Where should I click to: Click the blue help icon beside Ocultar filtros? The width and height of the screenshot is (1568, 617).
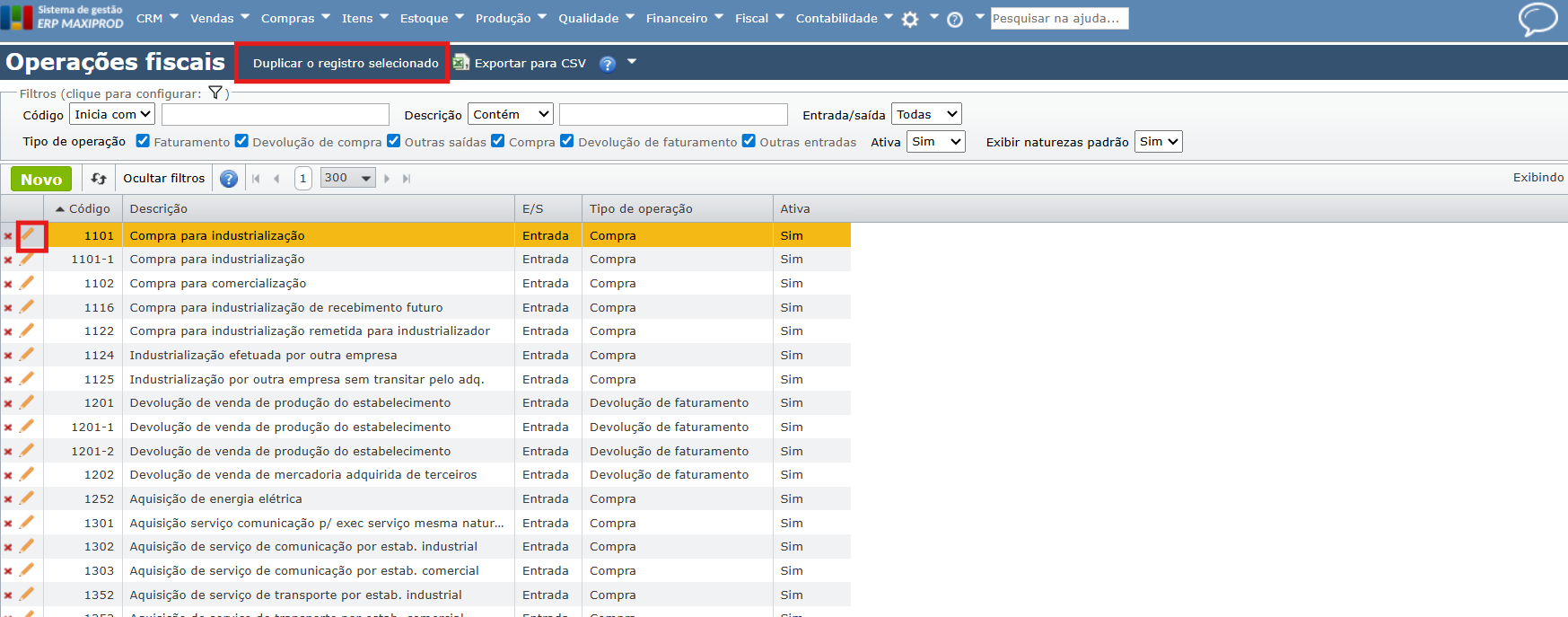pos(229,179)
